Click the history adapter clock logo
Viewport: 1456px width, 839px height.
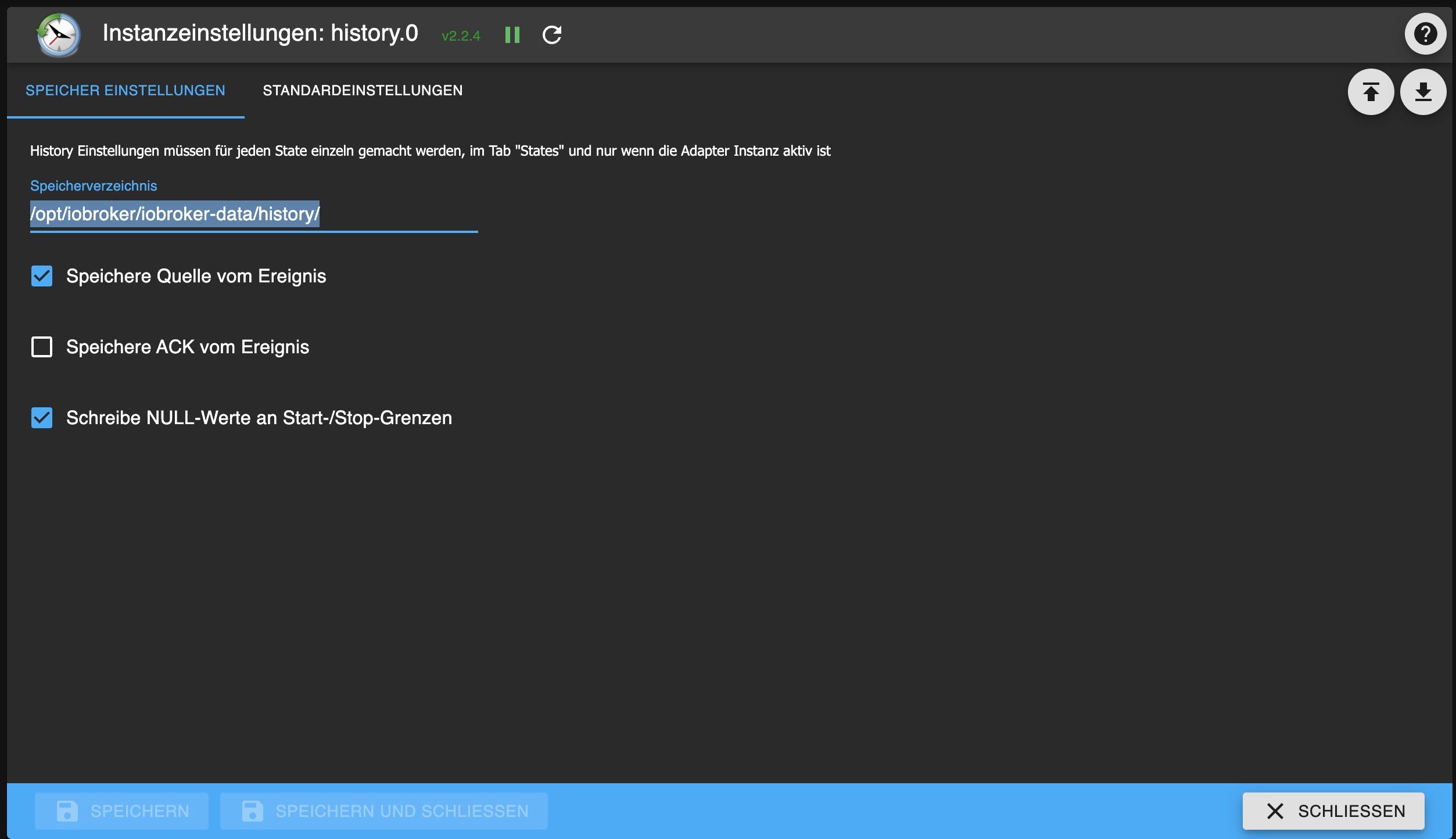click(x=59, y=35)
